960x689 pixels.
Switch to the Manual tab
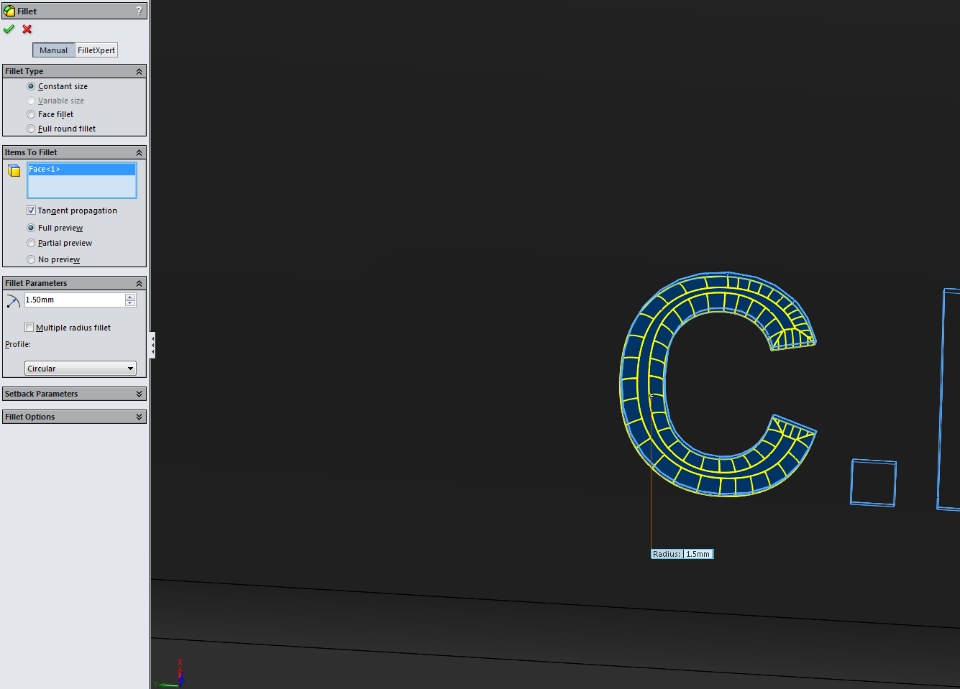pyautogui.click(x=53, y=50)
